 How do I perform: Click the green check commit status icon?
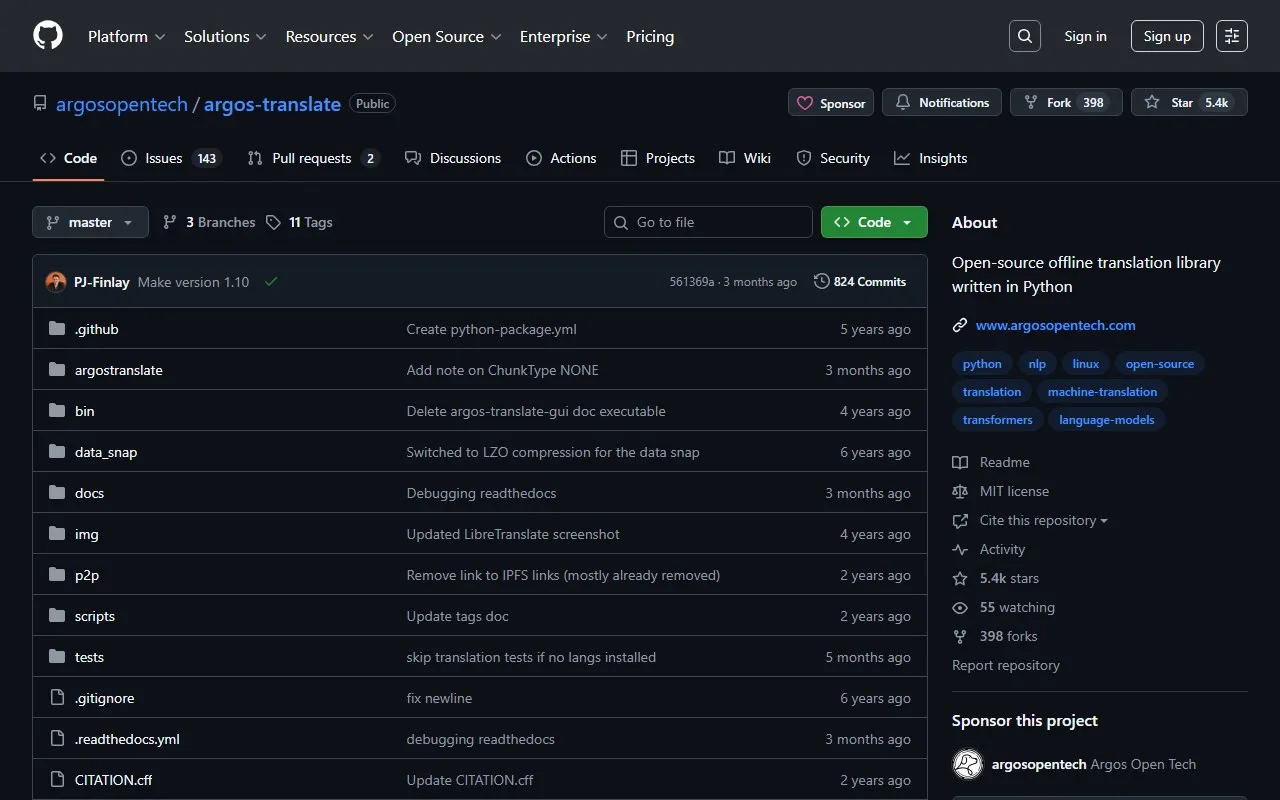(x=270, y=282)
